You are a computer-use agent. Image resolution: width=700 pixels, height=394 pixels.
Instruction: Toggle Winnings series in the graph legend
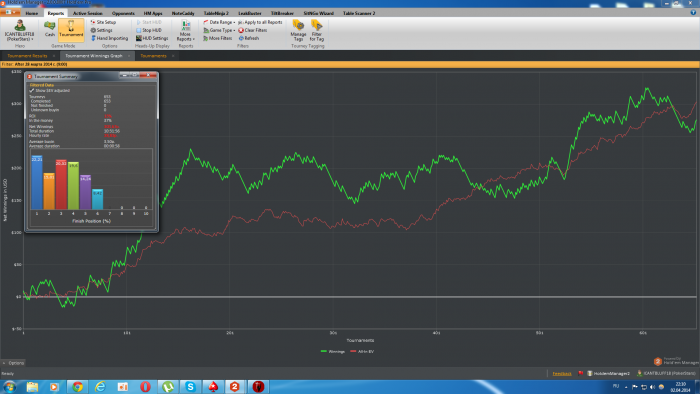coord(333,352)
